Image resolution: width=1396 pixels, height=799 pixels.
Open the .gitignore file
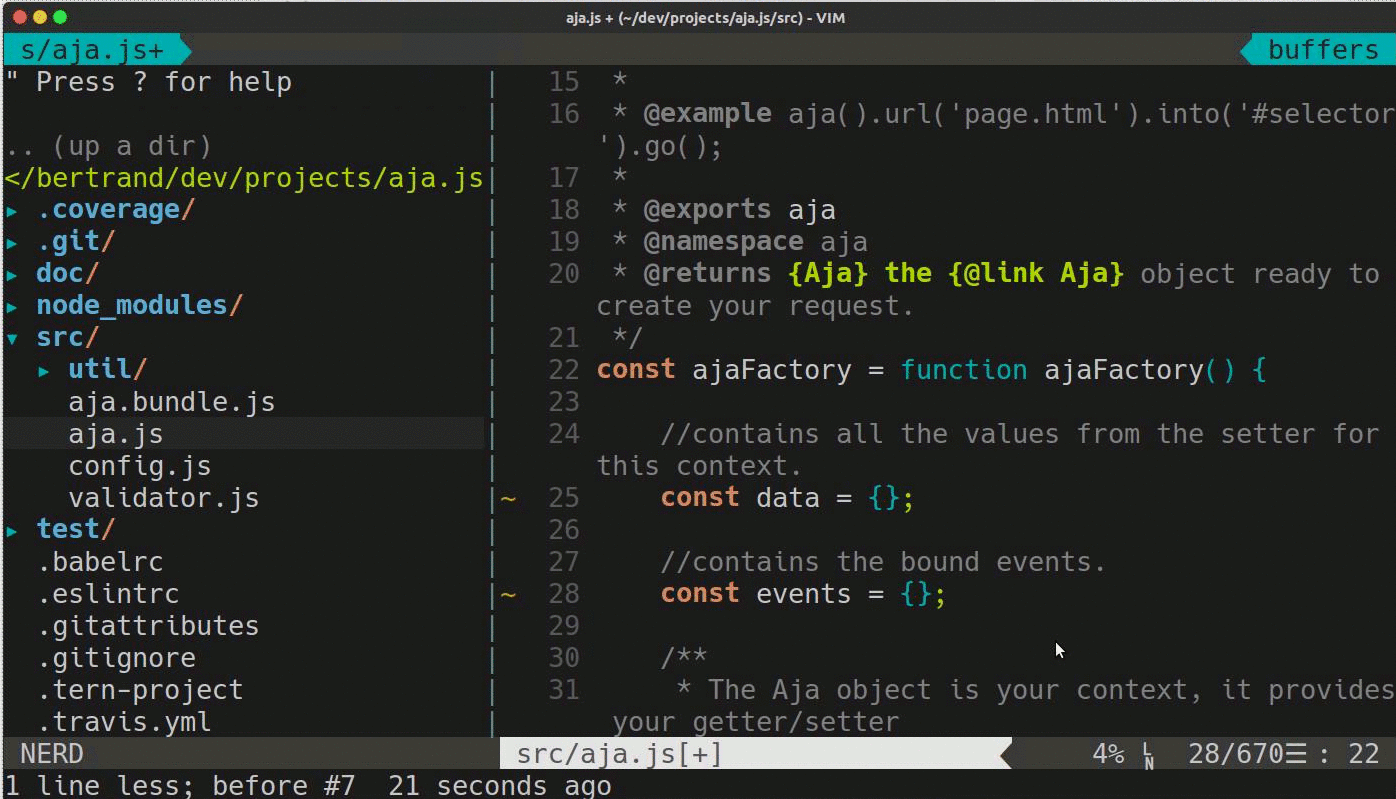(x=116, y=658)
